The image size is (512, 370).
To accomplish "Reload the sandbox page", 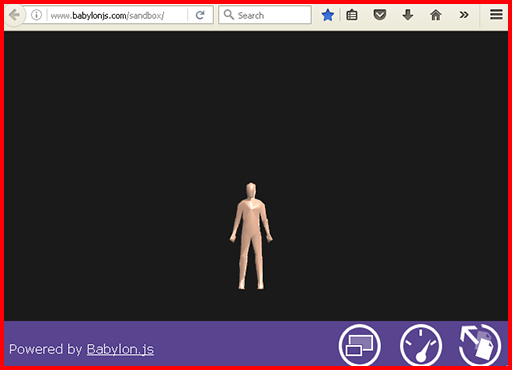I will point(200,15).
